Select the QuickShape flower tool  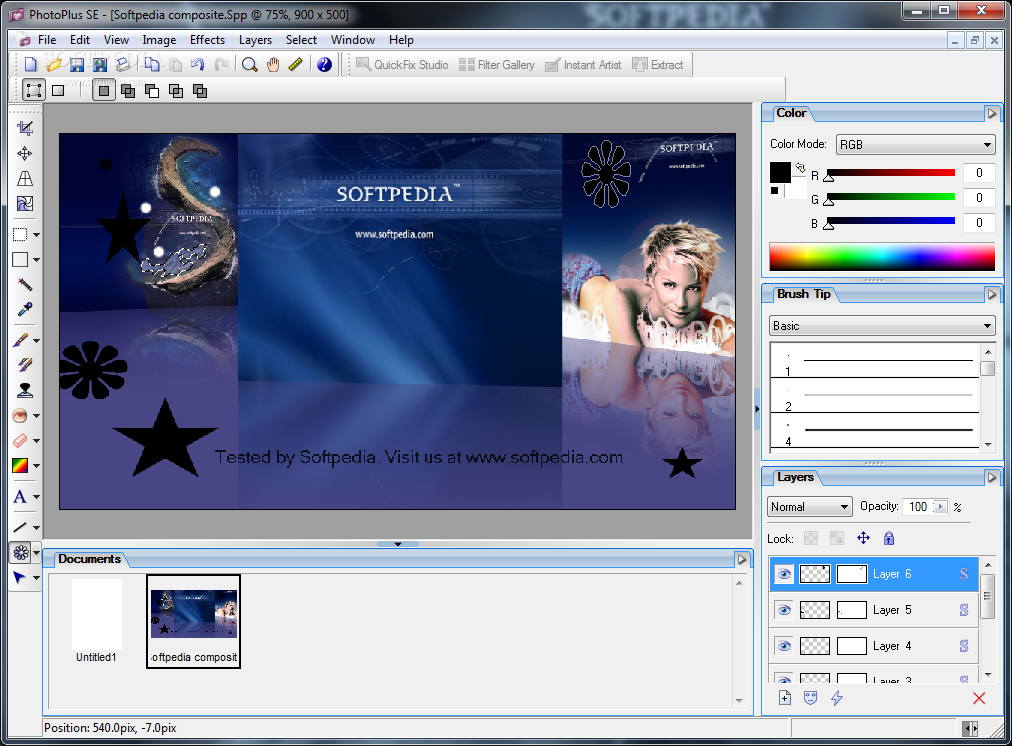tap(21, 552)
